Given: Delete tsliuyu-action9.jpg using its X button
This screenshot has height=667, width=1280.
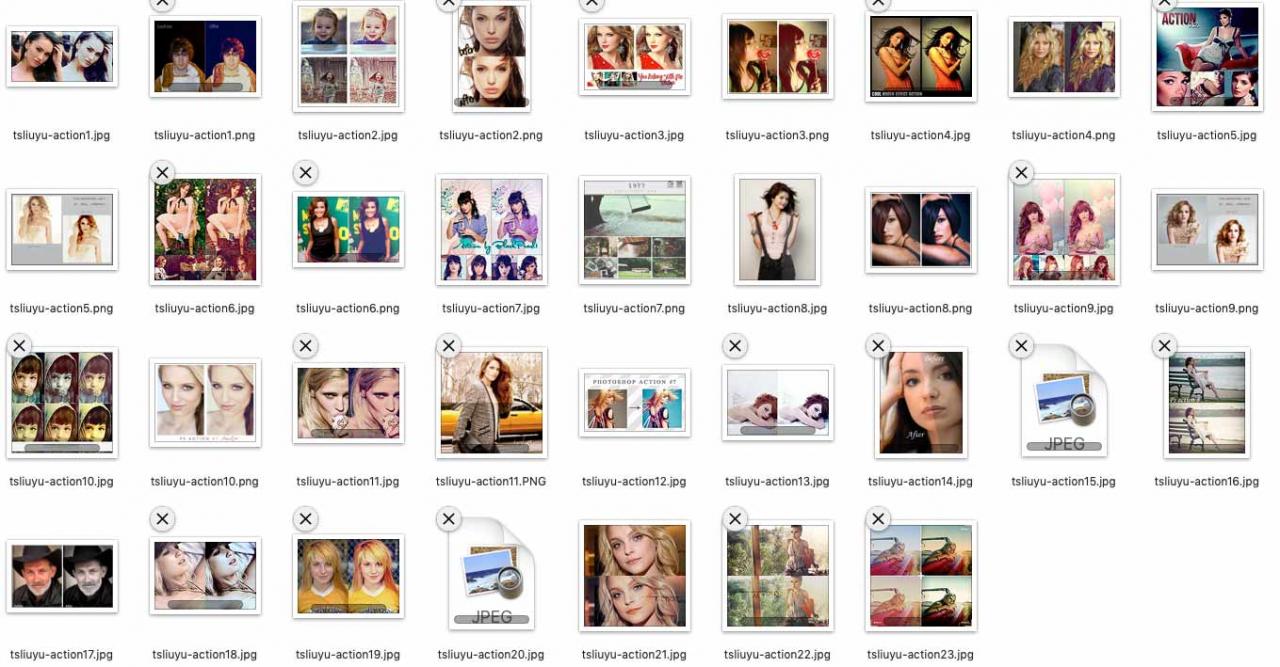Looking at the screenshot, I should 1021,173.
